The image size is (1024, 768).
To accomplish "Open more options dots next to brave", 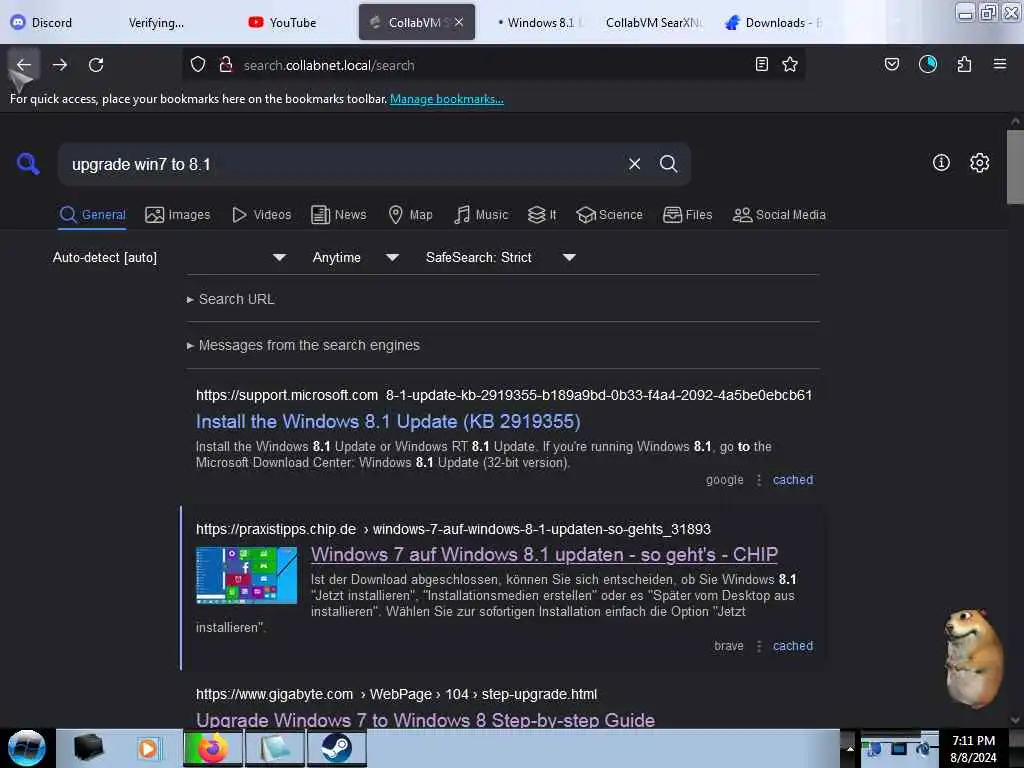I will pyautogui.click(x=758, y=646).
